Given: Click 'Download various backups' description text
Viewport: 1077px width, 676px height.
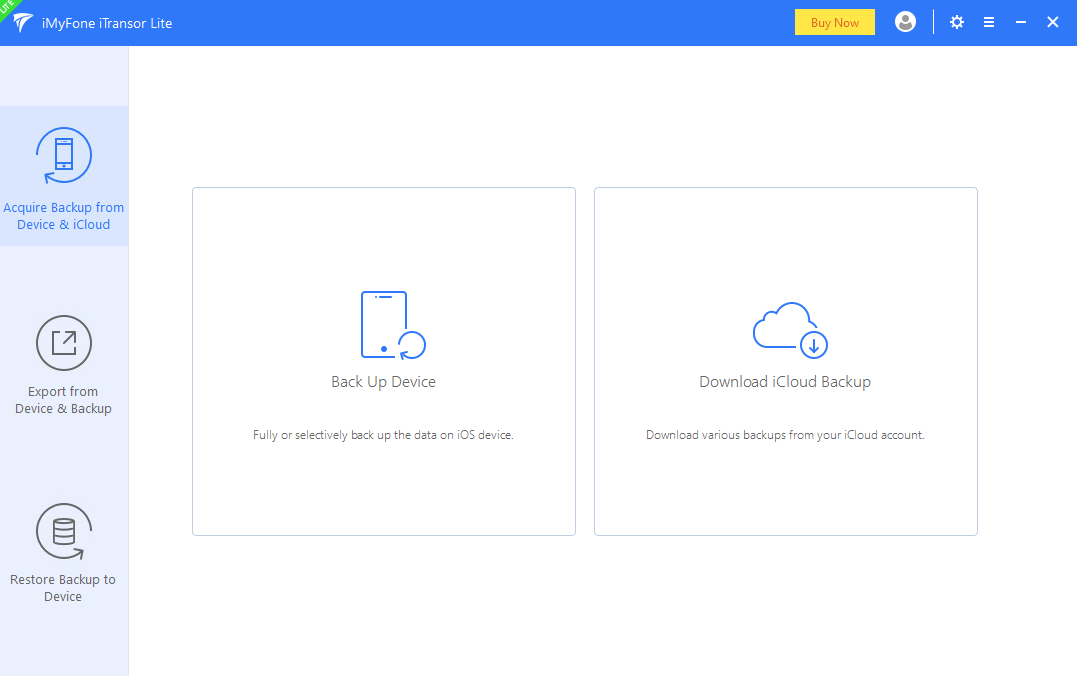Looking at the screenshot, I should [785, 435].
